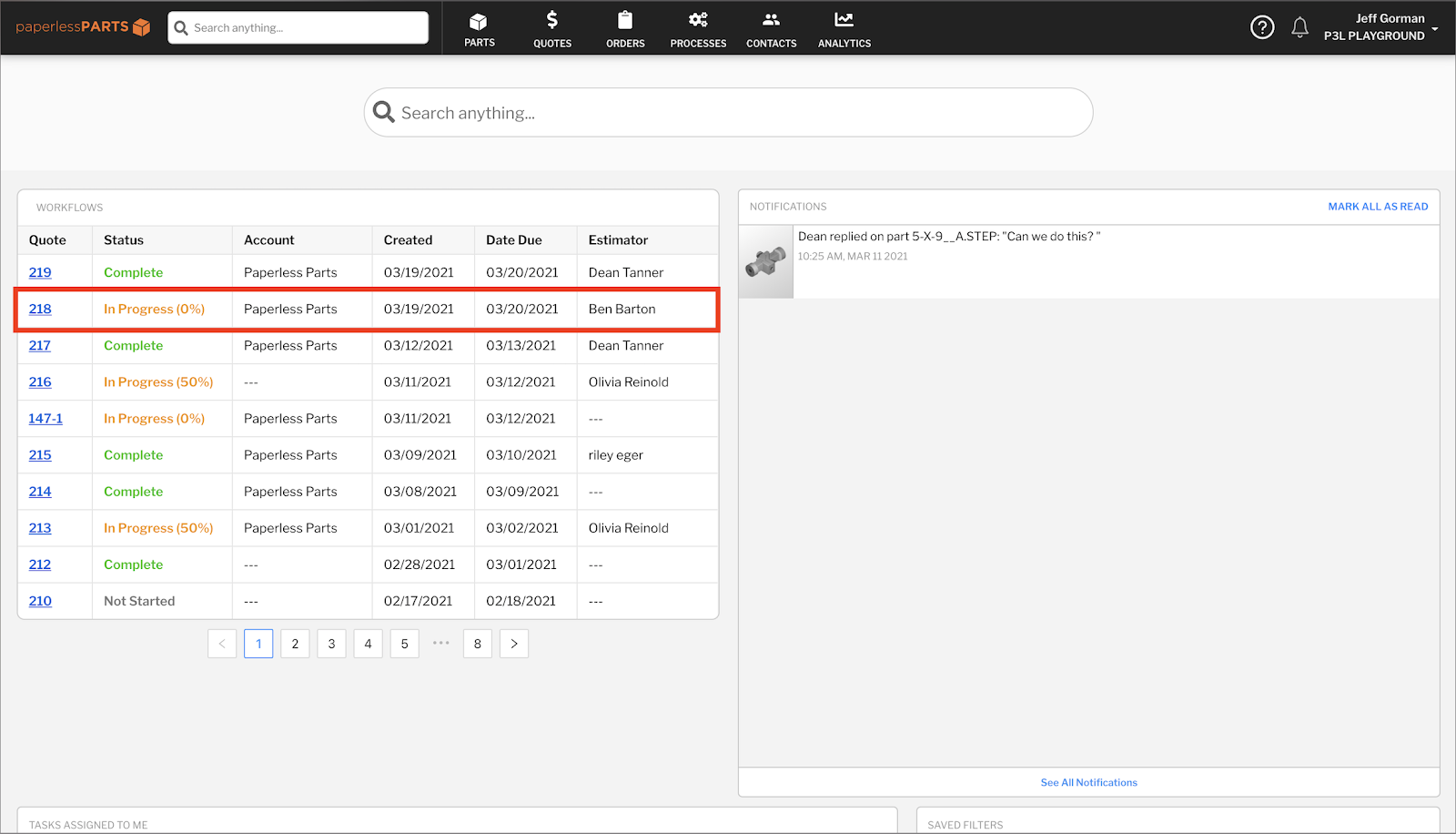
Task: Open Processes via the gears icon
Action: 698,20
